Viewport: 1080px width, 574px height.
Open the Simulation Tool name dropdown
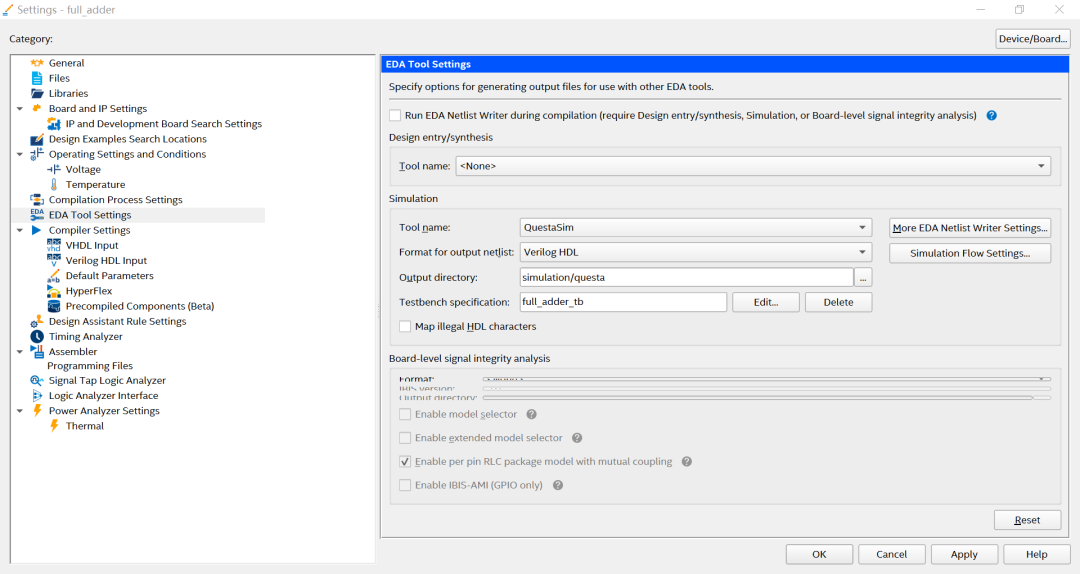(695, 228)
